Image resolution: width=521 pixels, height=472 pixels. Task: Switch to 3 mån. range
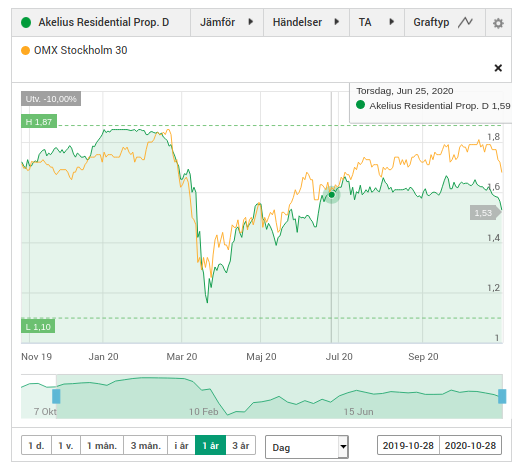pyautogui.click(x=146, y=445)
